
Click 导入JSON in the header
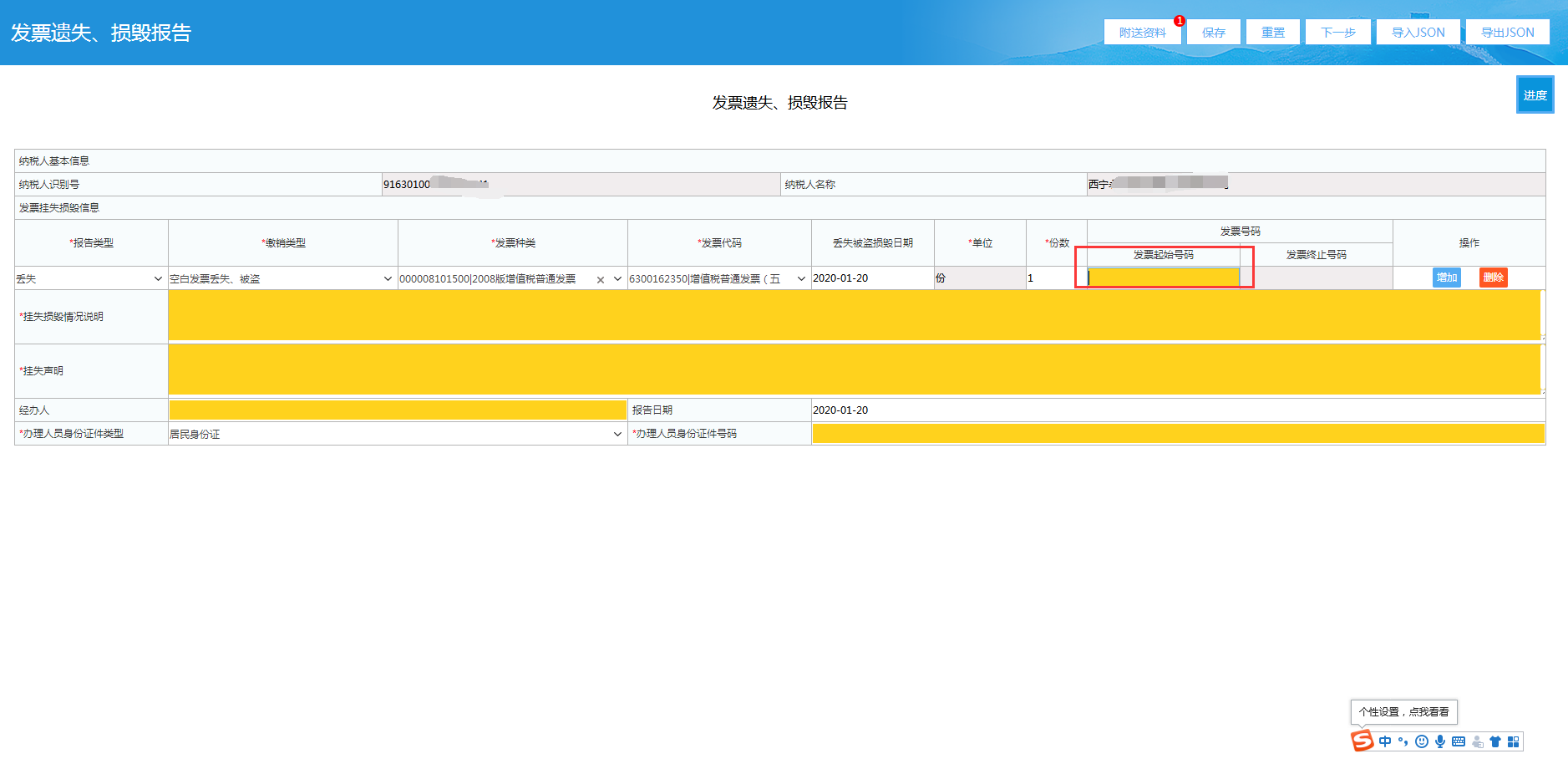coord(1418,33)
